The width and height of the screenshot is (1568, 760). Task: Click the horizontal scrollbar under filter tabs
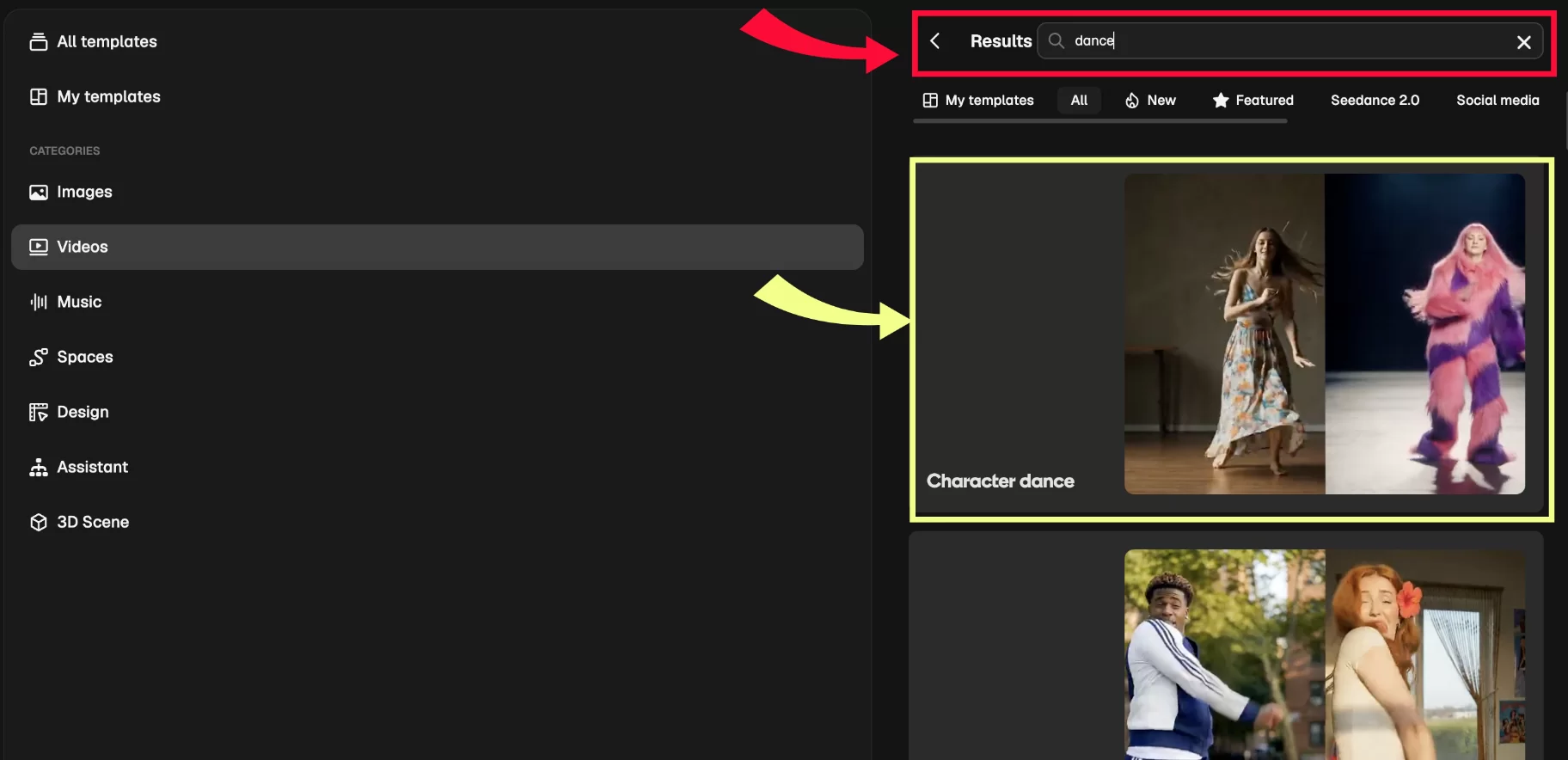coord(1099,121)
